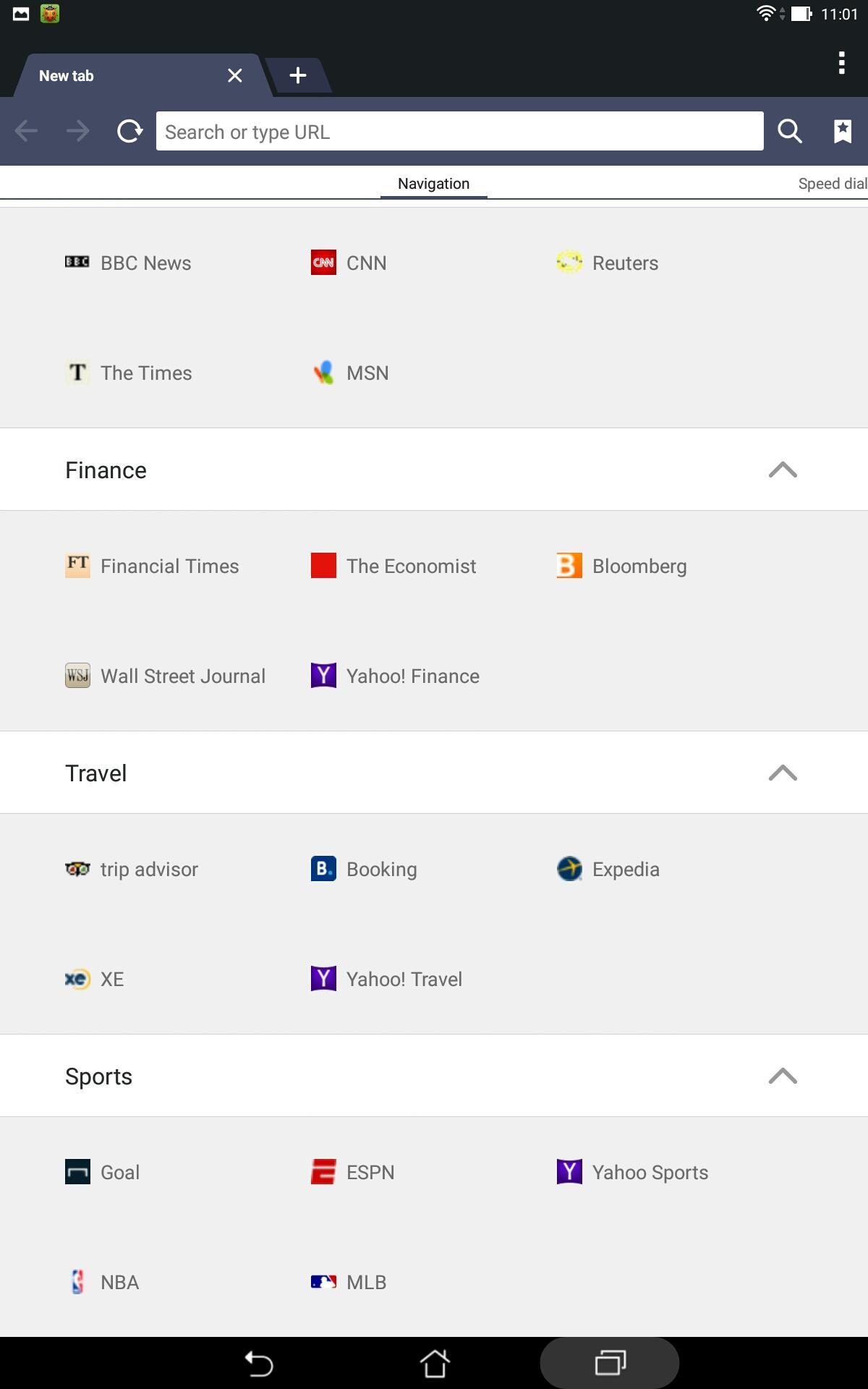The height and width of the screenshot is (1389, 868).
Task: Open the Wall Street Journal link
Action: [x=182, y=676]
